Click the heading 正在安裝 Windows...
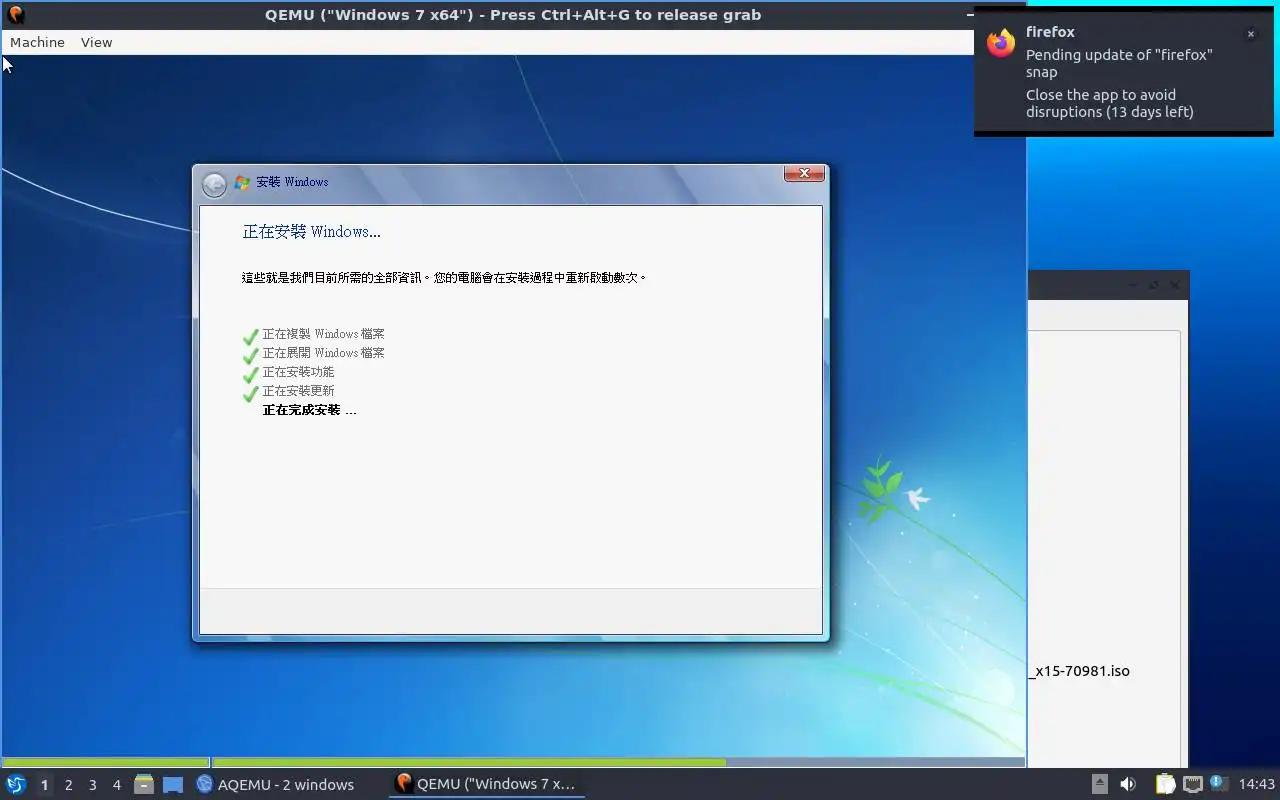Screen dimensions: 1280x800 click(312, 232)
